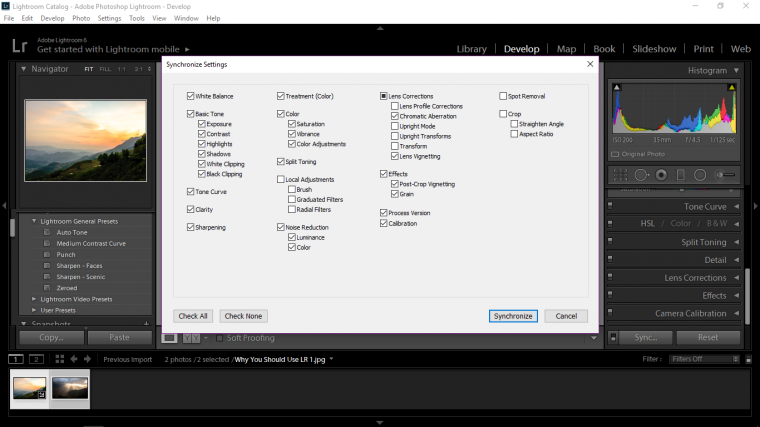Screen dimensions: 760x427
Task: Select the Graduated Filter tool icon
Action: [681, 175]
